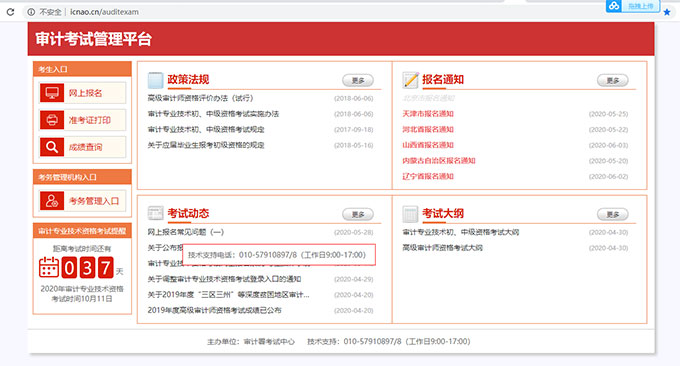Click the date (2020-05-25) beside 天津市报名通知
This screenshot has width=680, height=366.
[608, 114]
